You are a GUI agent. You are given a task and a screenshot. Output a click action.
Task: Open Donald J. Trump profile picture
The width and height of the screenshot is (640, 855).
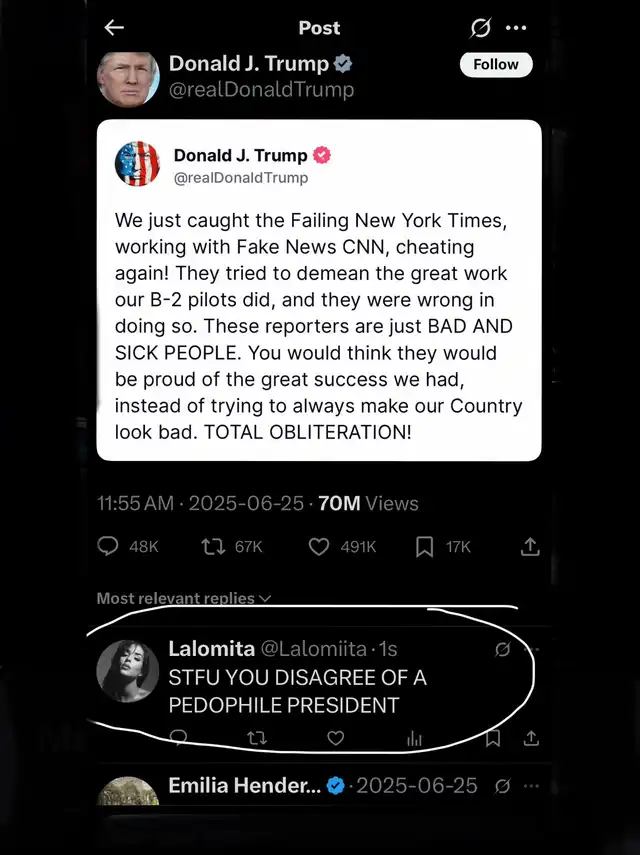pyautogui.click(x=129, y=76)
